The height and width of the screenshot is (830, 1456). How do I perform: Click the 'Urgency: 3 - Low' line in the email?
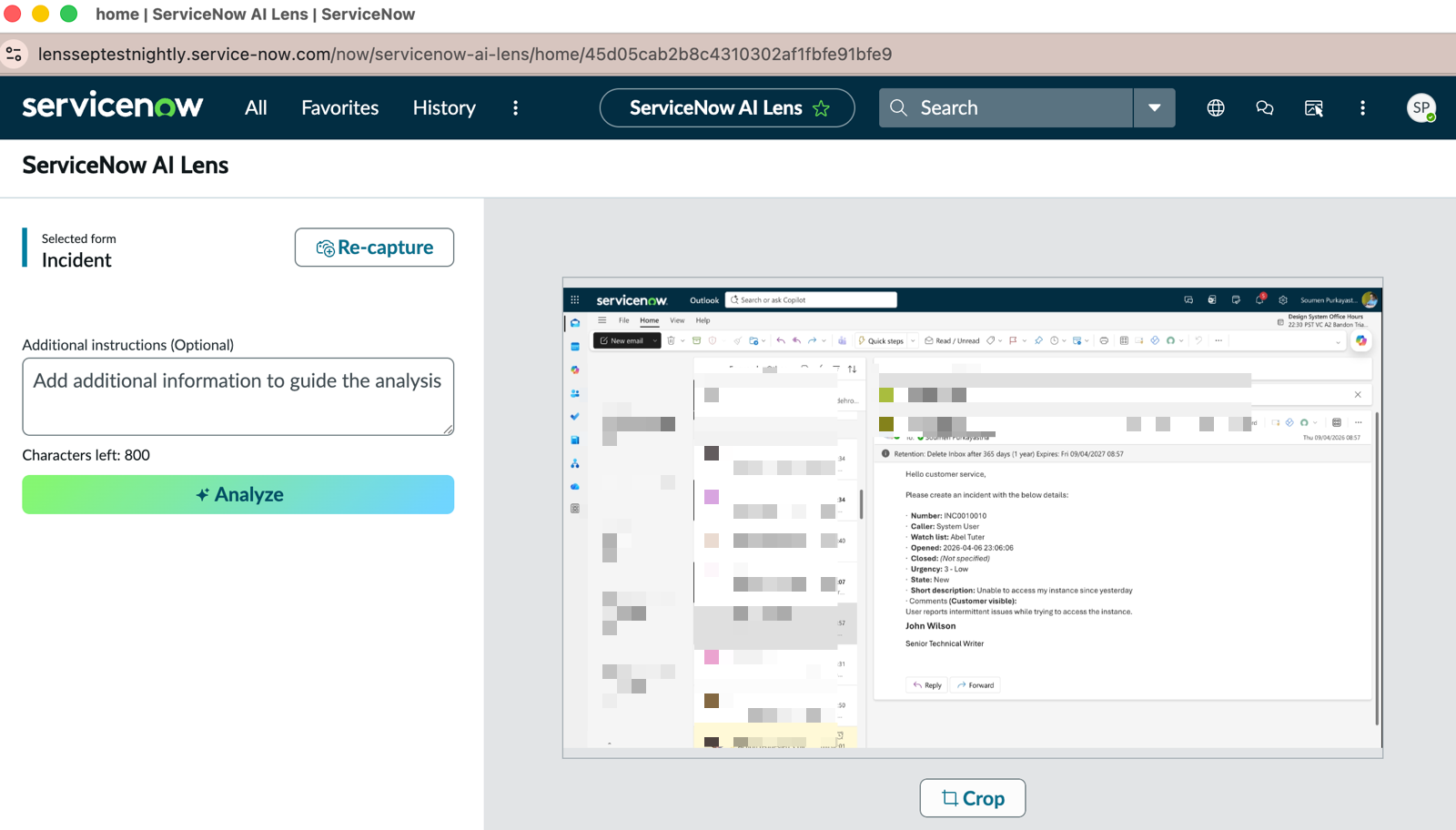[939, 569]
